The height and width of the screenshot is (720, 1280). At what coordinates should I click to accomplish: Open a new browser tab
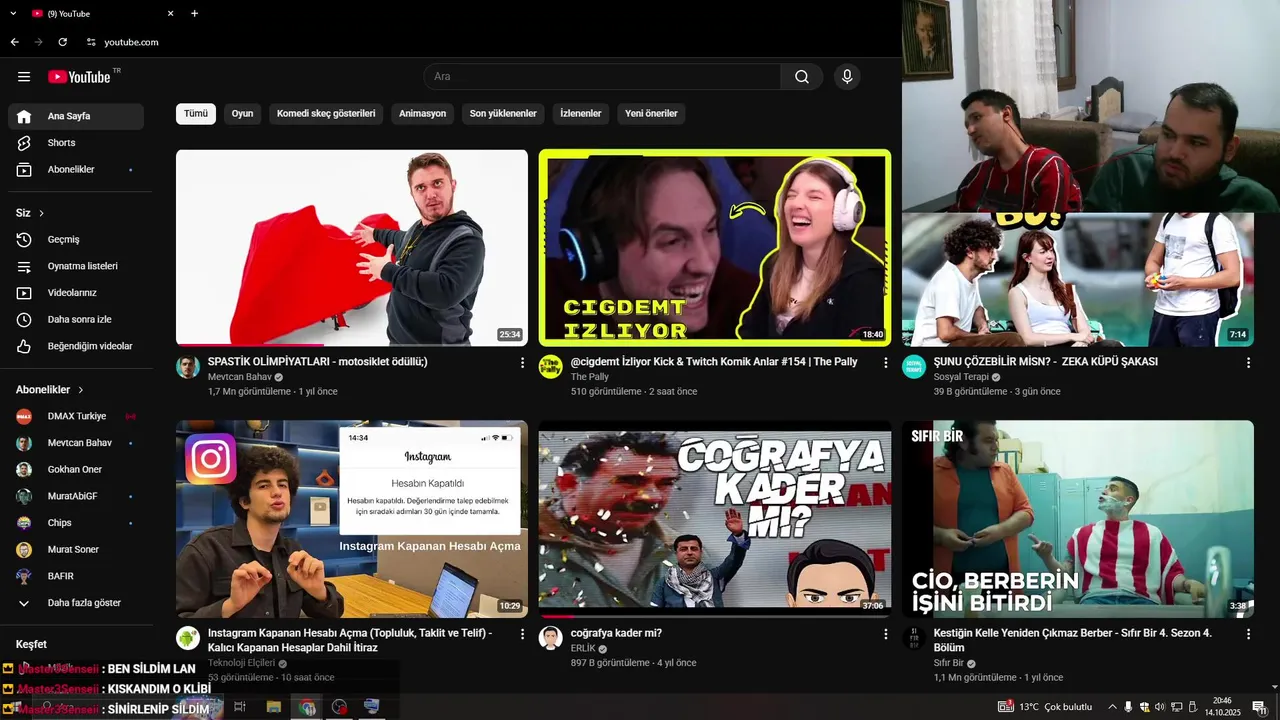194,13
